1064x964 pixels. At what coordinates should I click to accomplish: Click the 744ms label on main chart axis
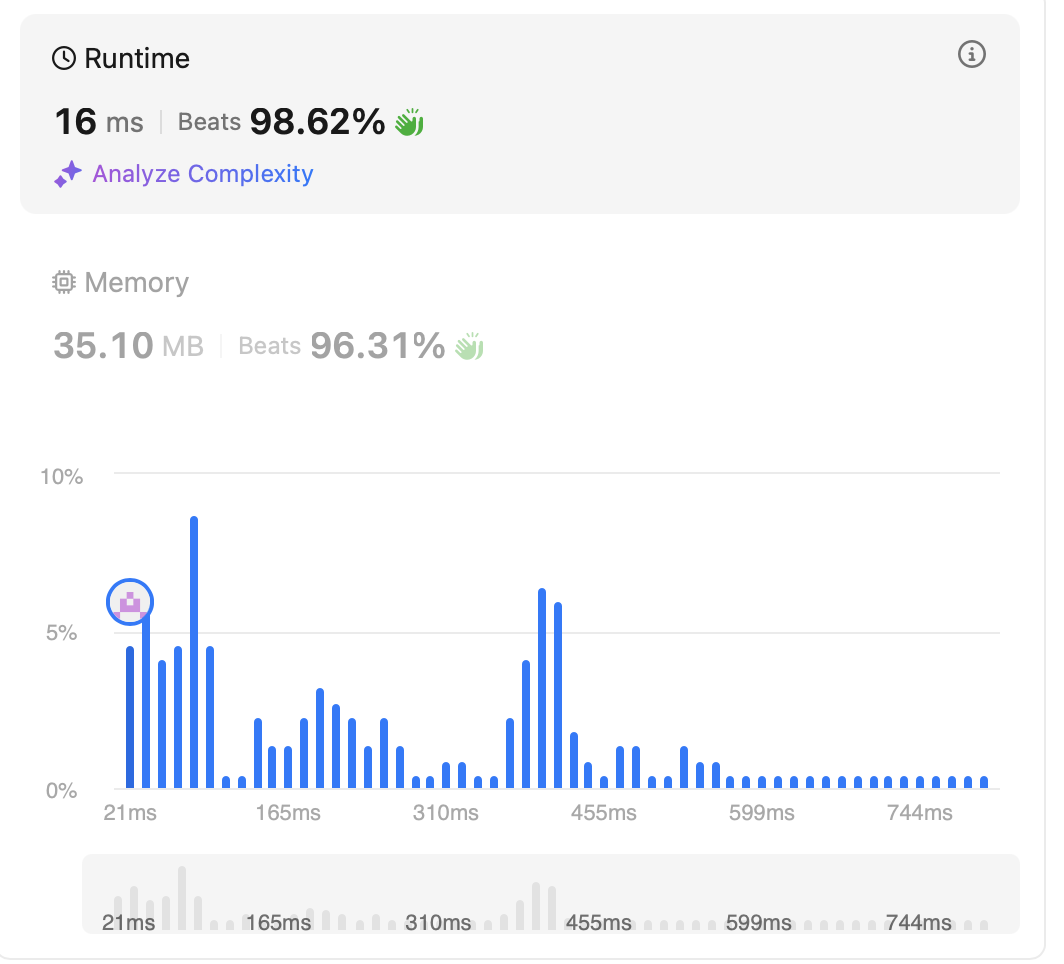[x=919, y=813]
